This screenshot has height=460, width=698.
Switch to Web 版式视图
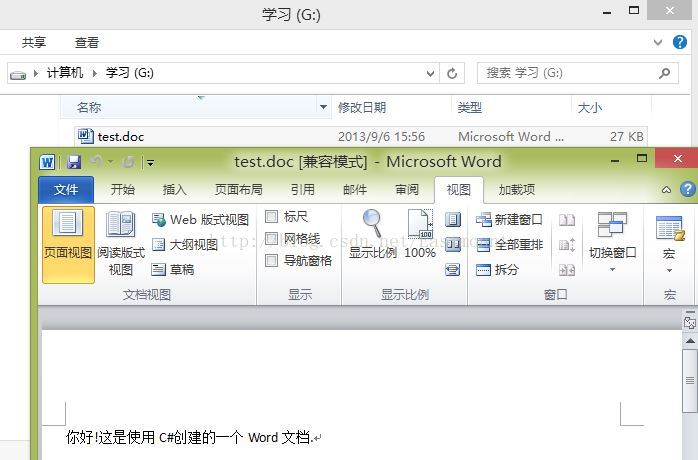[200, 220]
